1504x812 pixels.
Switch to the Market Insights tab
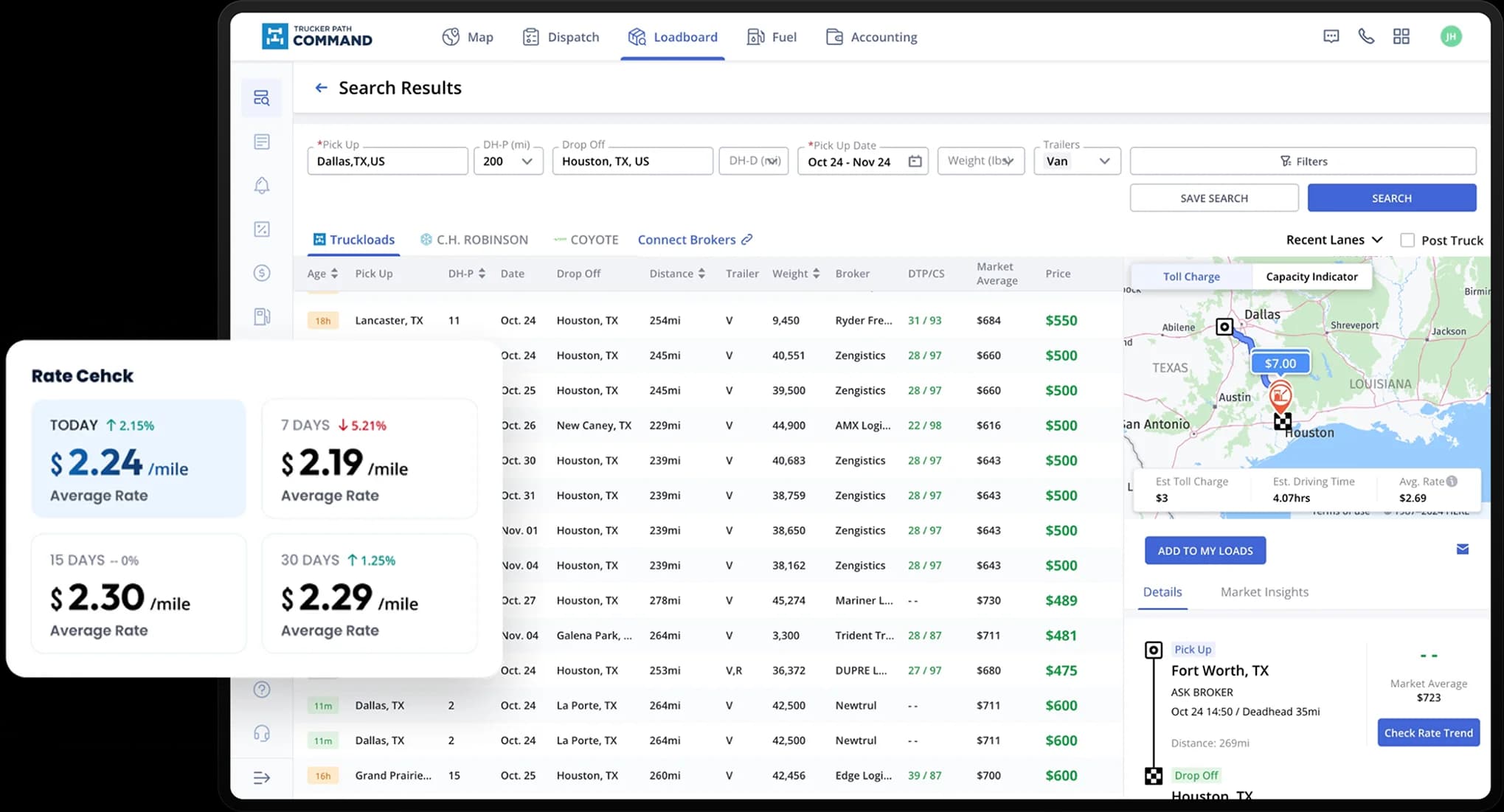point(1264,591)
